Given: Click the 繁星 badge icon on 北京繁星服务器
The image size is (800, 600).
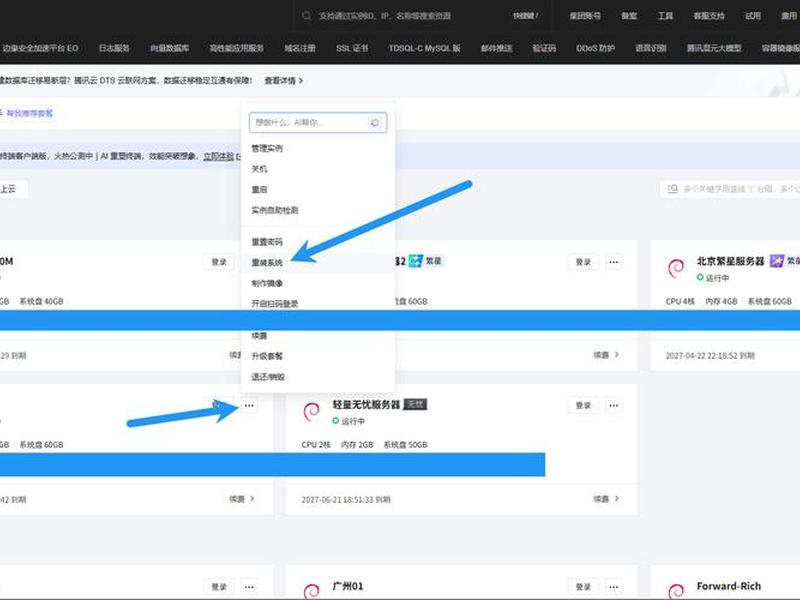Looking at the screenshot, I should [777, 261].
